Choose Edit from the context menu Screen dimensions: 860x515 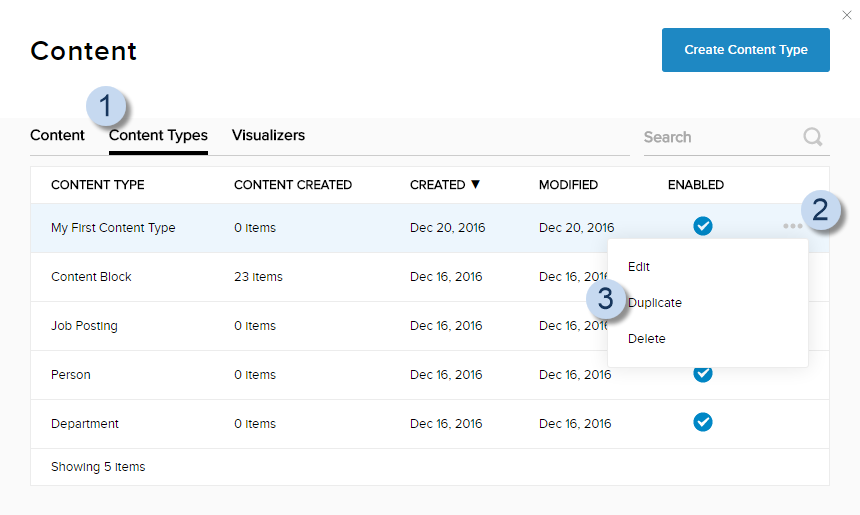(x=639, y=267)
